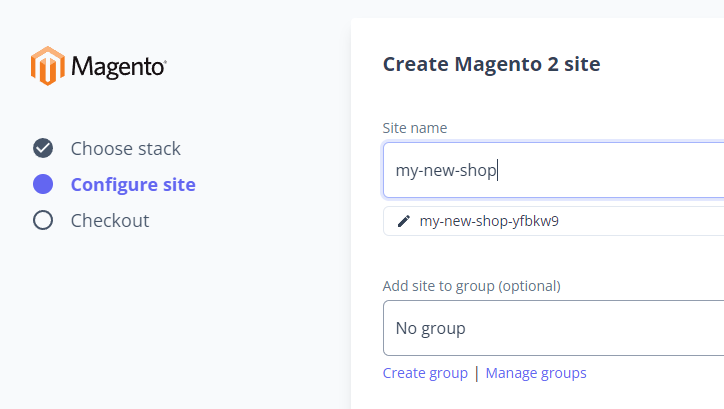Select the Configure site step label
724x409 pixels.
[133, 185]
